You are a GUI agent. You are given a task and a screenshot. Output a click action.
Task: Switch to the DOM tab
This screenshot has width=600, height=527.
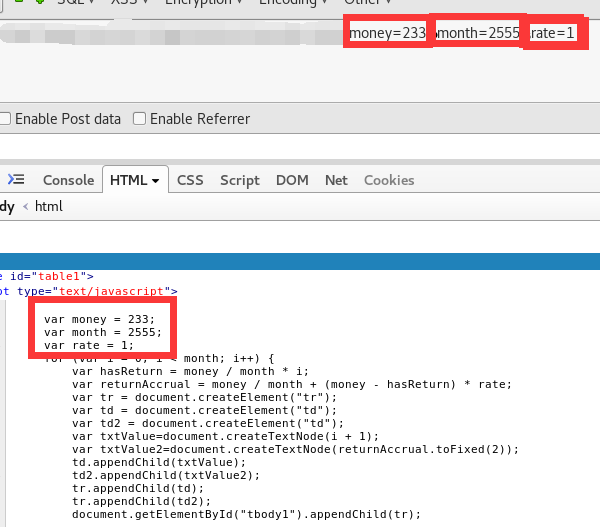pyautogui.click(x=292, y=180)
